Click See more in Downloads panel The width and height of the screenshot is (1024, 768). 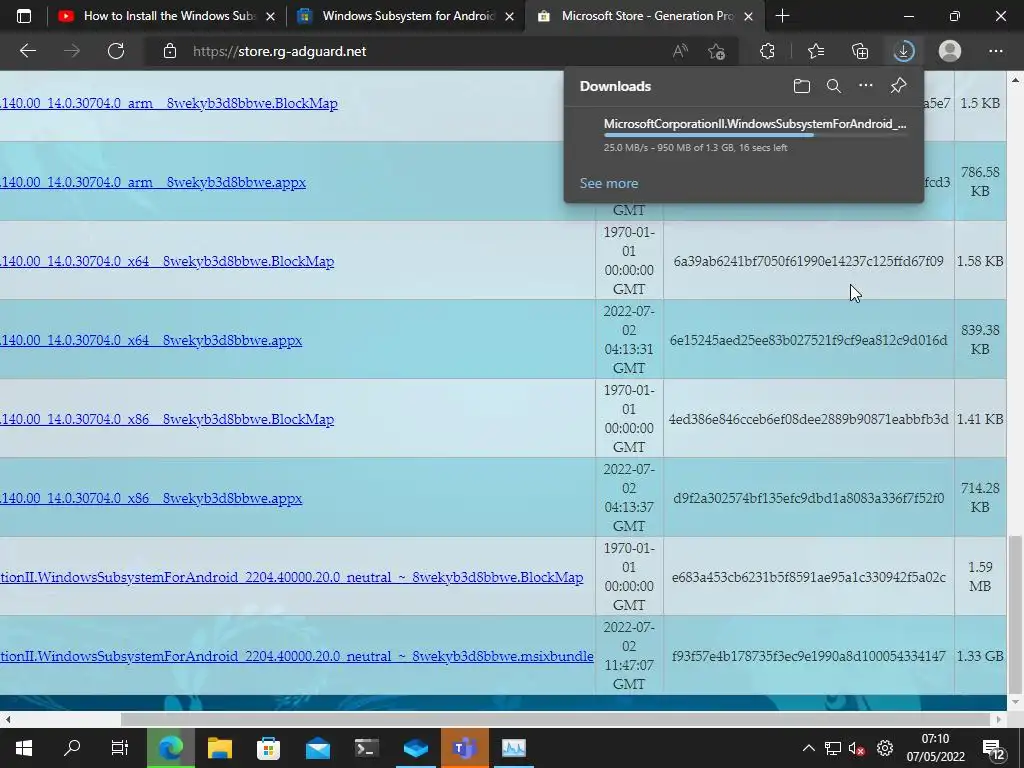pyautogui.click(x=609, y=184)
